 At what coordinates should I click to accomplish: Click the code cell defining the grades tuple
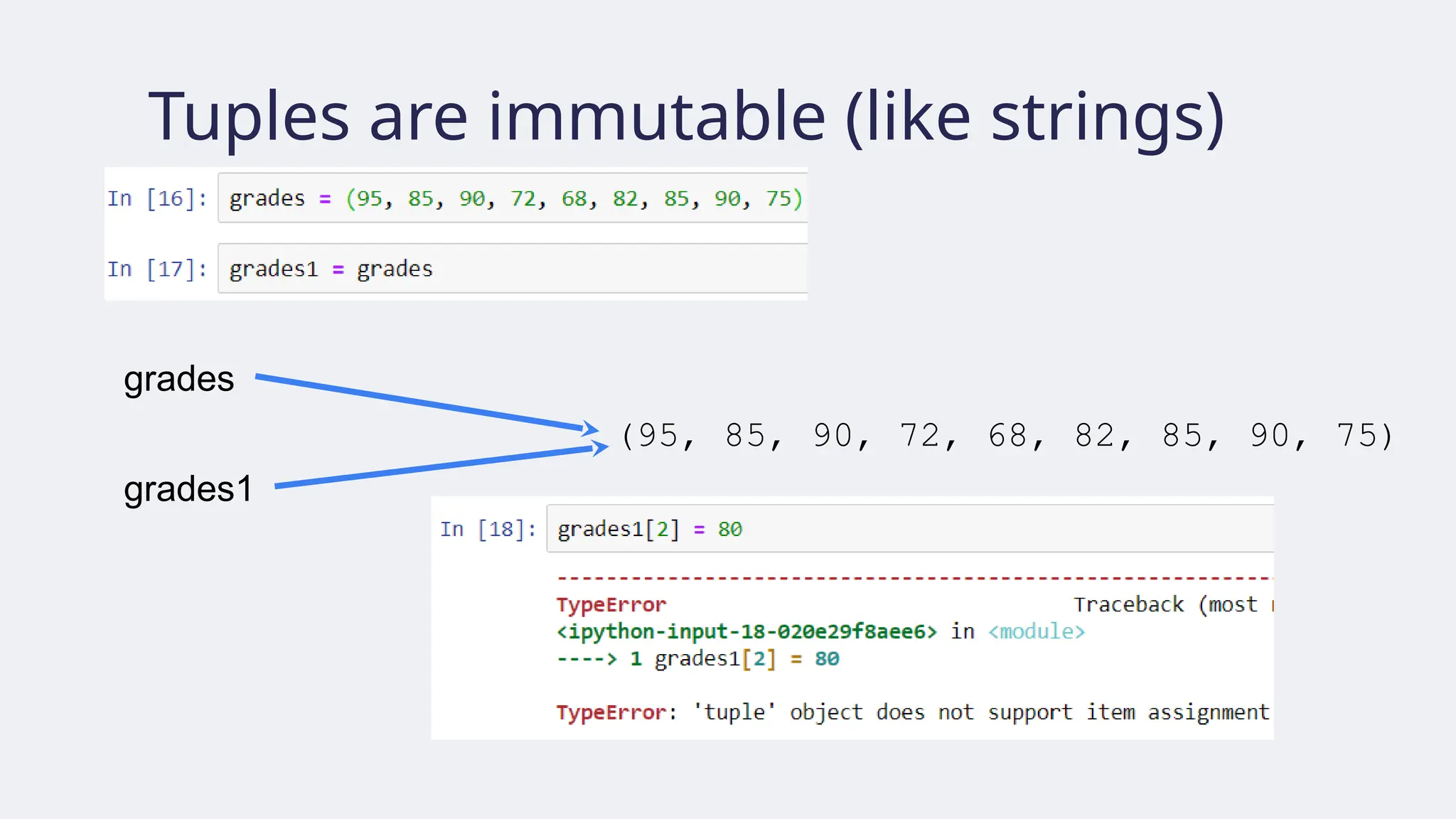point(513,198)
